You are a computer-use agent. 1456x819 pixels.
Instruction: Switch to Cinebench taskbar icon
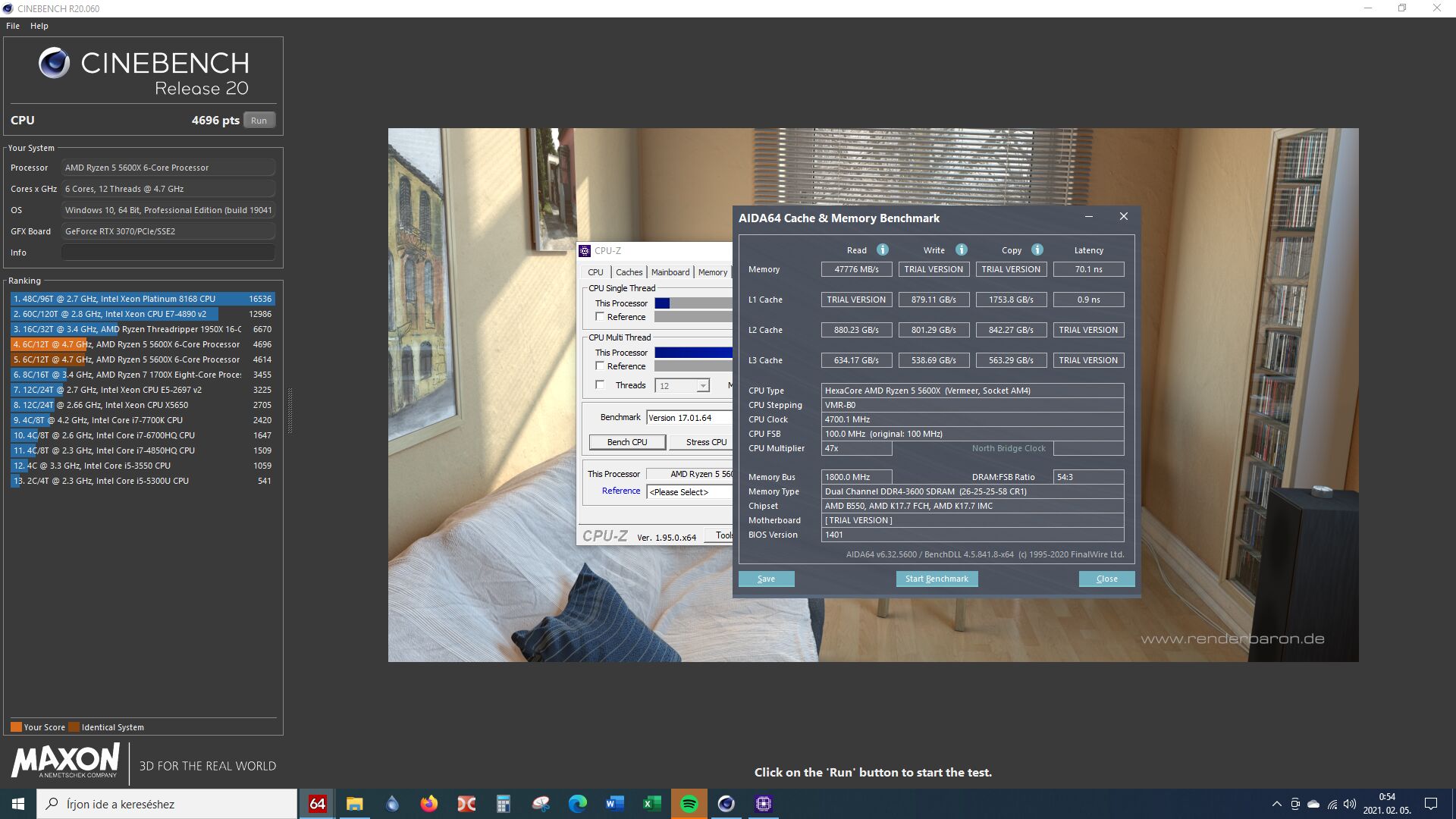[726, 804]
